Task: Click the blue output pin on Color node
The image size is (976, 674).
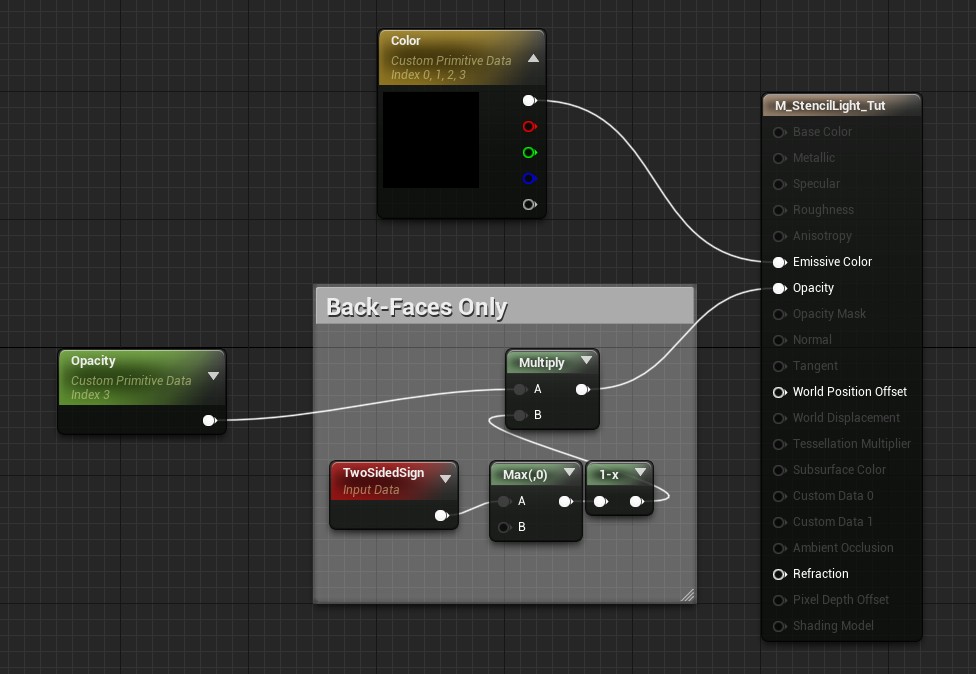Action: pos(529,179)
